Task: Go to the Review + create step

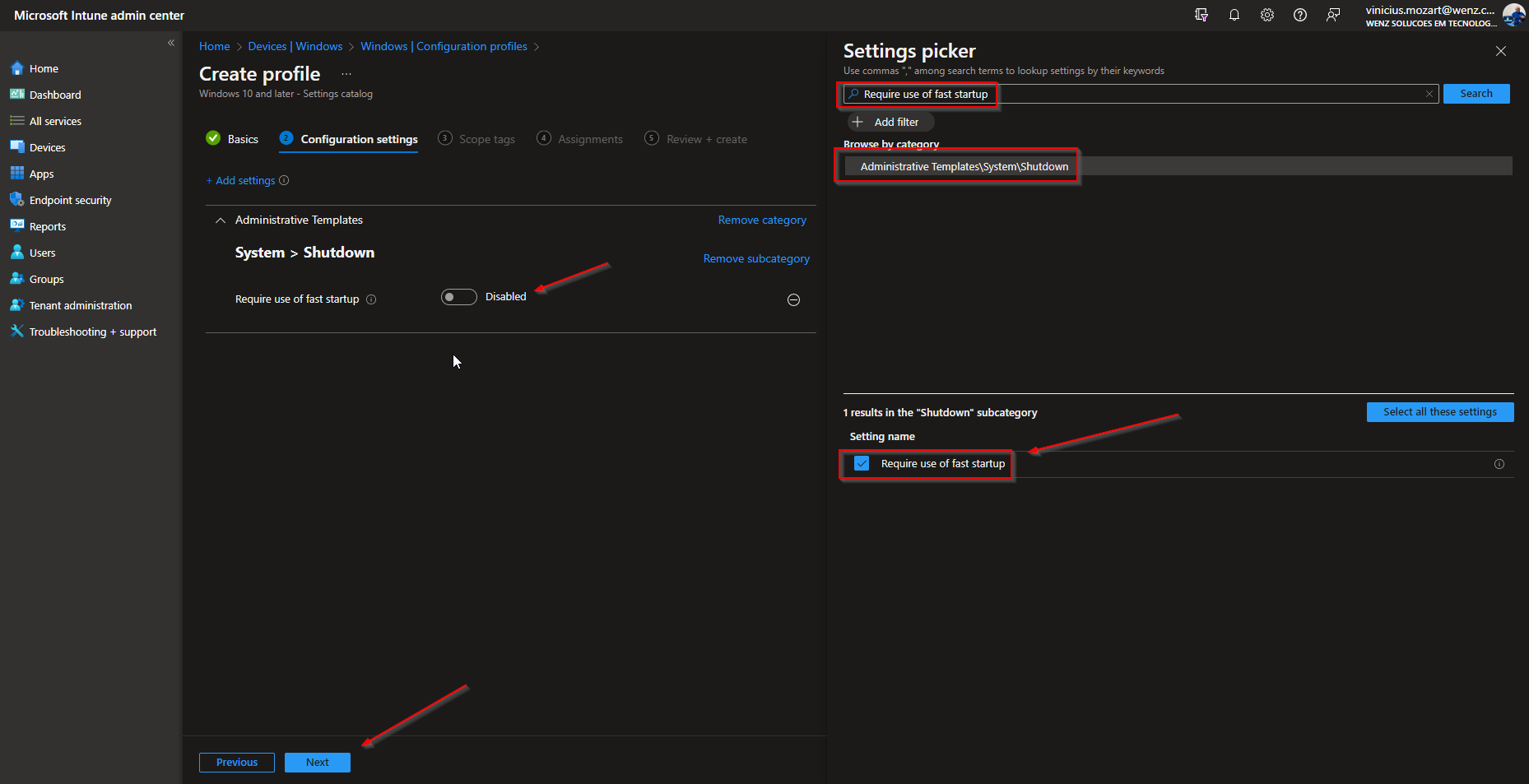Action: pos(696,139)
